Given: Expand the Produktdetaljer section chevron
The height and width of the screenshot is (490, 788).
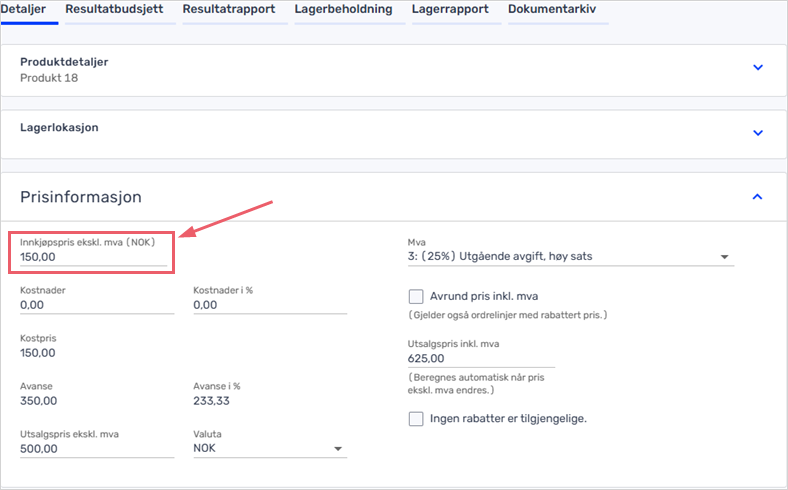Looking at the screenshot, I should [758, 67].
